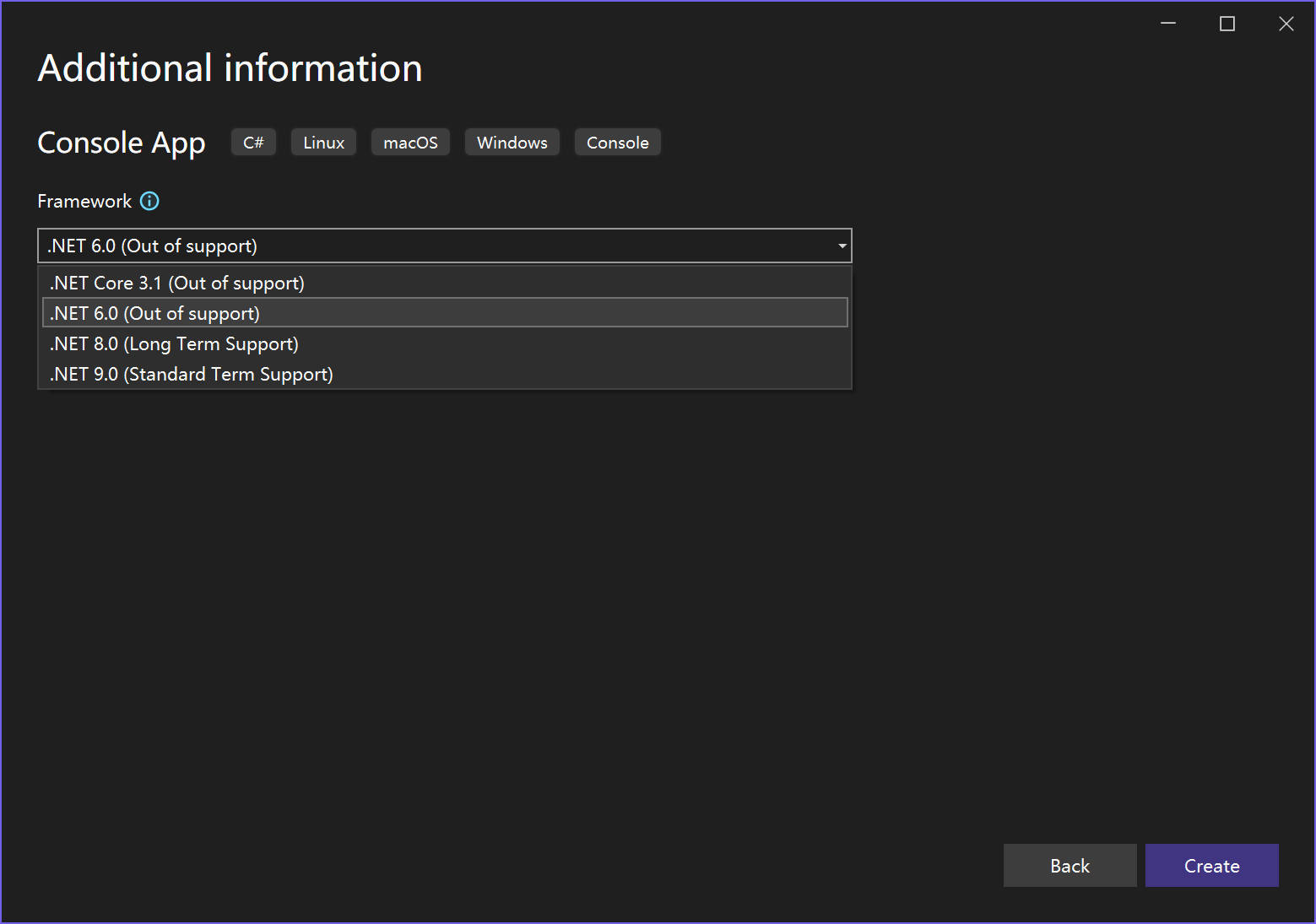
Task: Click the macOS platform tag
Action: pos(410,142)
